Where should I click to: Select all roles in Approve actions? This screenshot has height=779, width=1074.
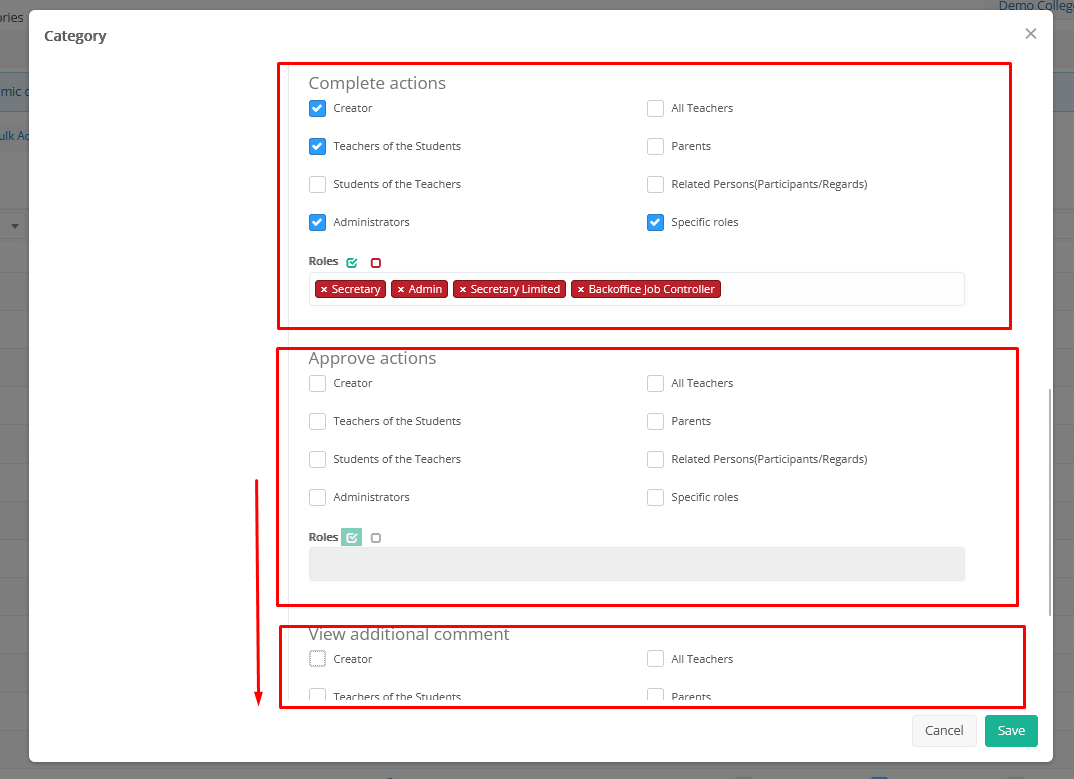[x=352, y=538]
